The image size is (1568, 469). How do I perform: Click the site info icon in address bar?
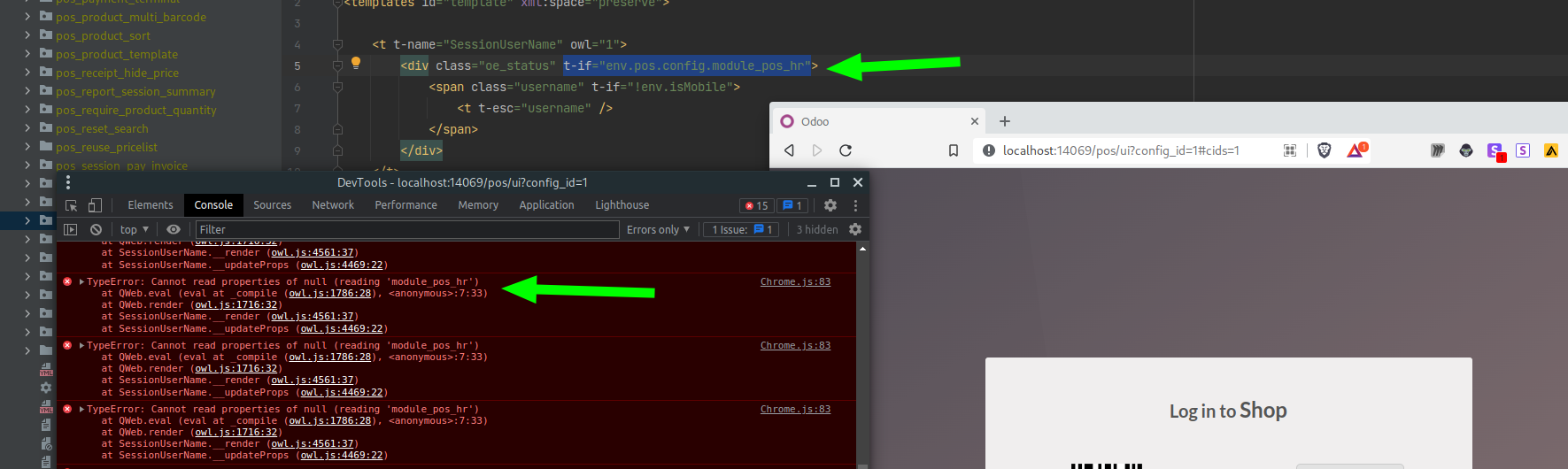coord(989,150)
